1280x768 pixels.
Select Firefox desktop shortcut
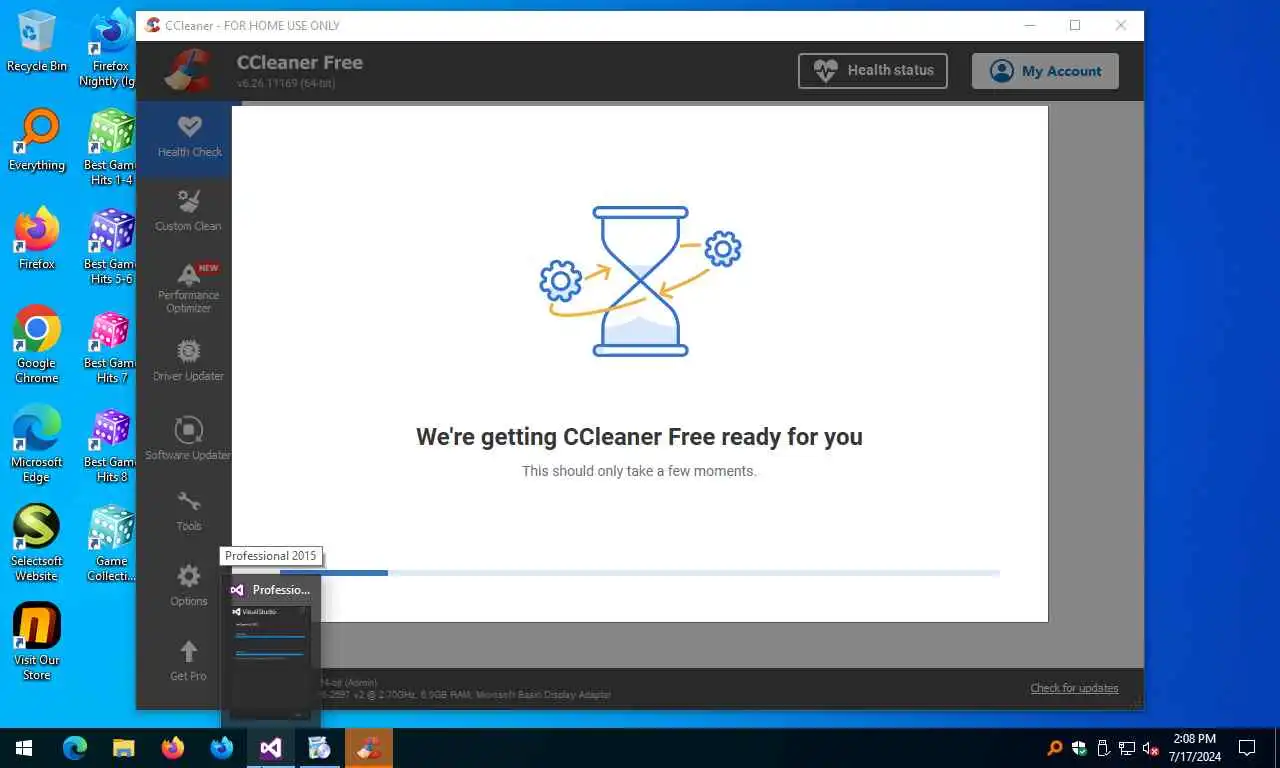pyautogui.click(x=37, y=240)
